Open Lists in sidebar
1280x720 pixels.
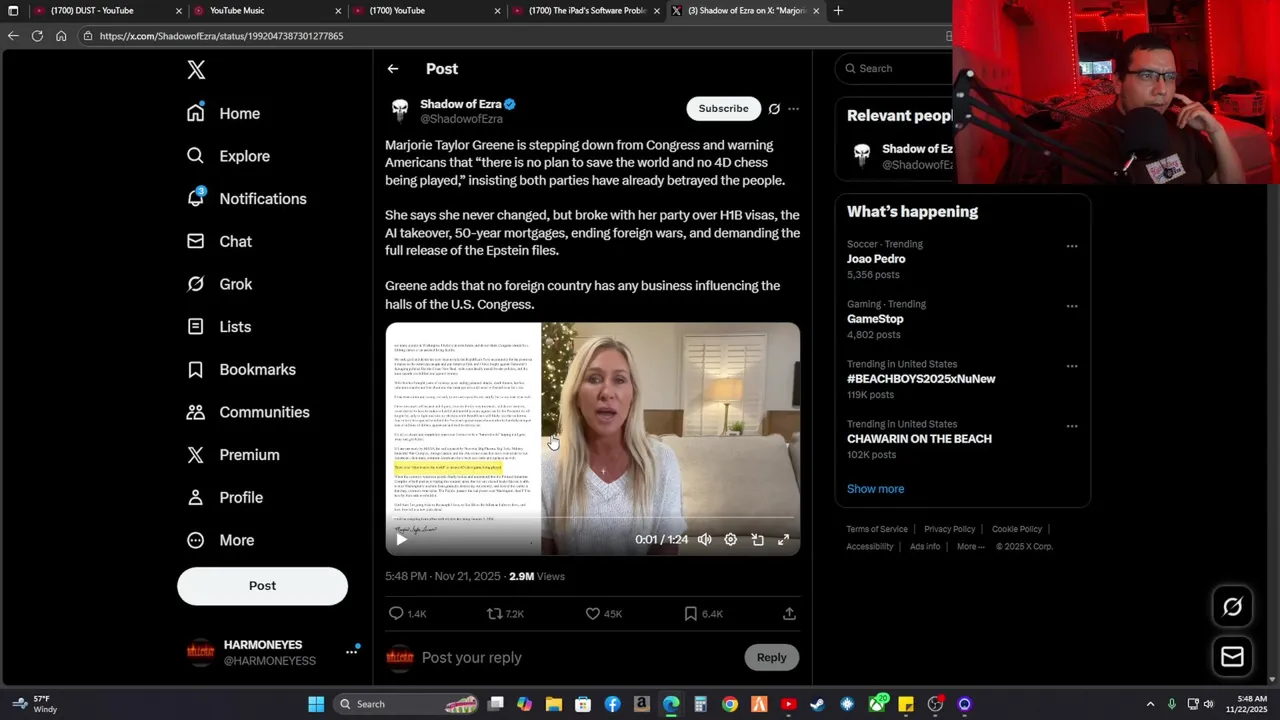[219, 327]
